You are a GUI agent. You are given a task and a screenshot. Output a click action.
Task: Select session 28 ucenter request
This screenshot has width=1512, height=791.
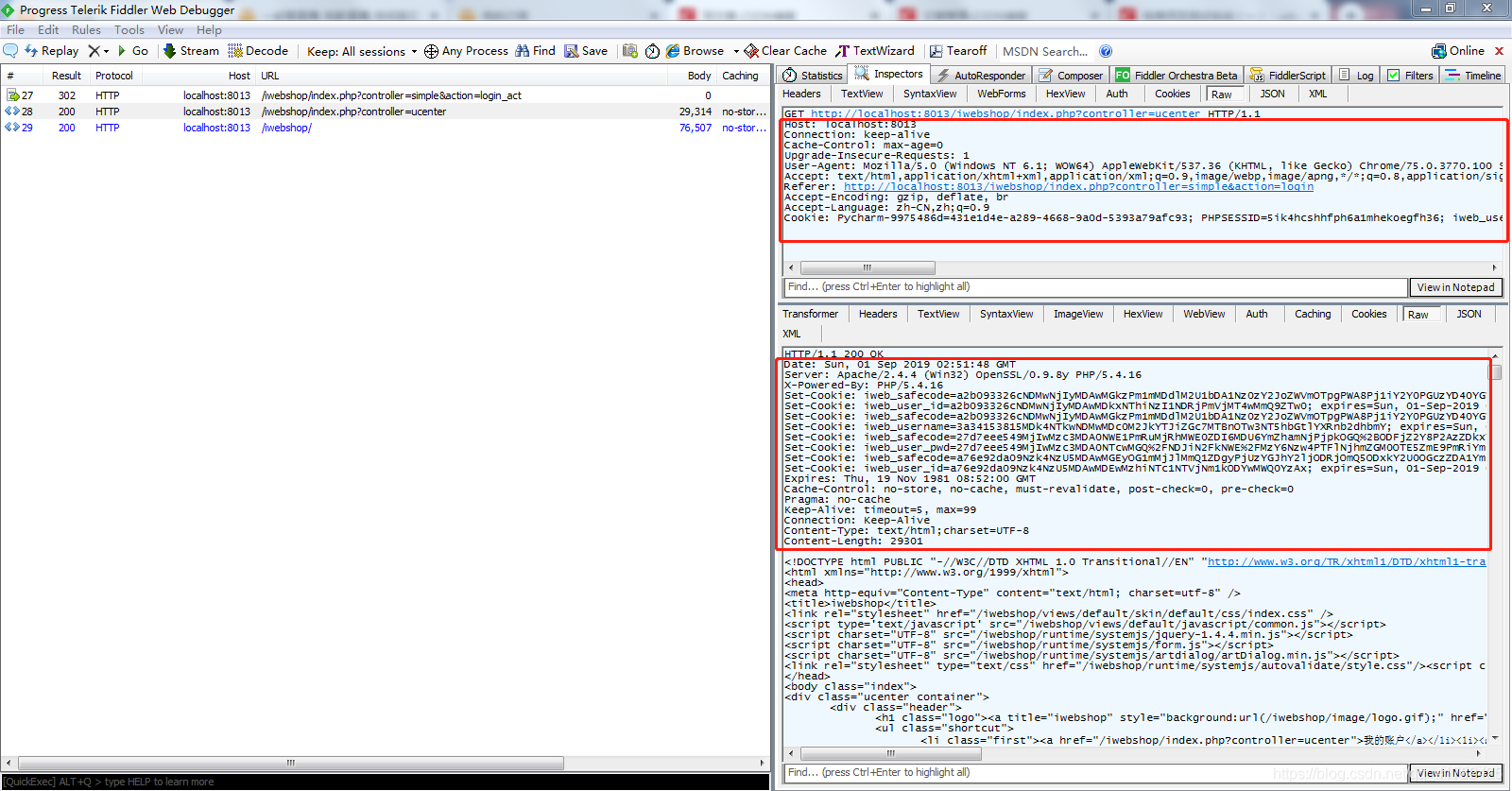386,112
